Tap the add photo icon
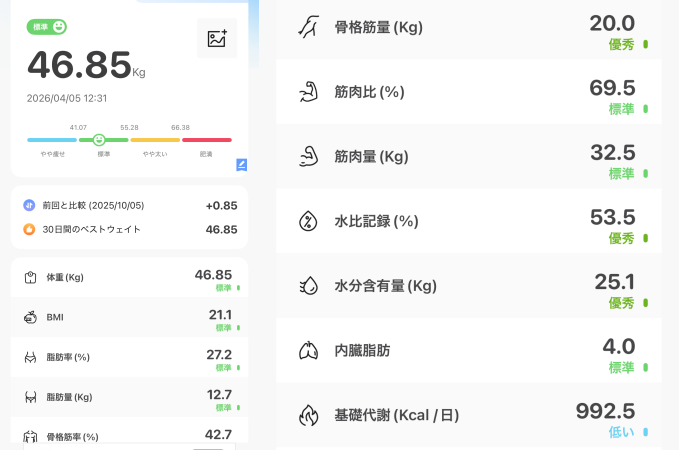 [x=217, y=39]
